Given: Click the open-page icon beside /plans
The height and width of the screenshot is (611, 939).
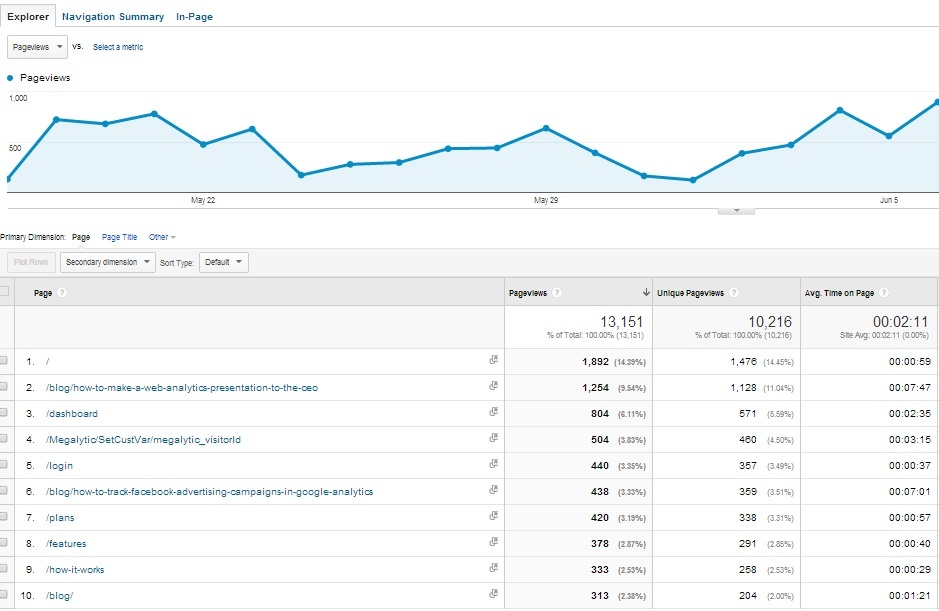Looking at the screenshot, I should coord(493,517).
